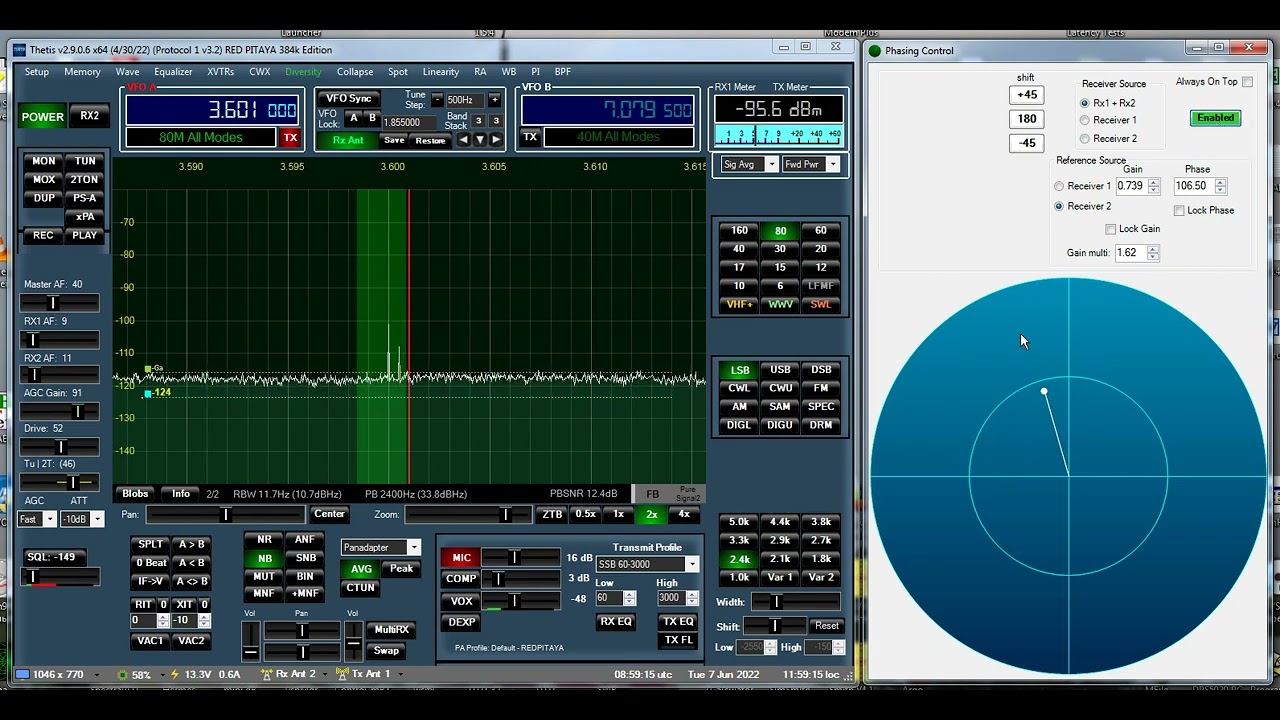
Task: Open the Diversity menu
Action: point(303,72)
